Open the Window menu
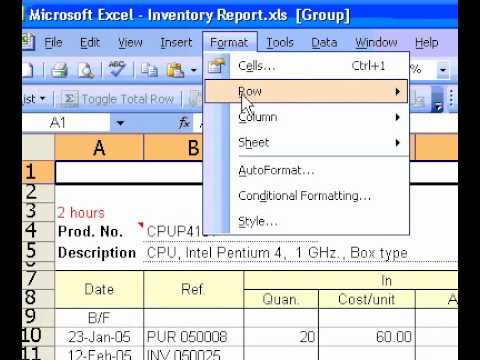 (x=376, y=43)
